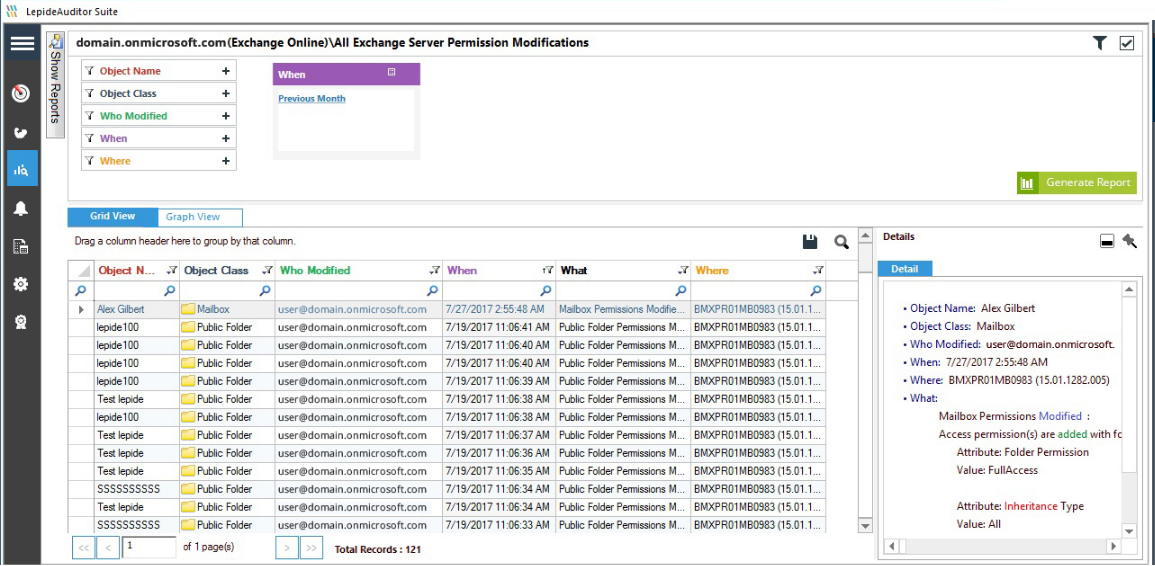Toggle the checkbox icon beside top filter

(x=1126, y=43)
